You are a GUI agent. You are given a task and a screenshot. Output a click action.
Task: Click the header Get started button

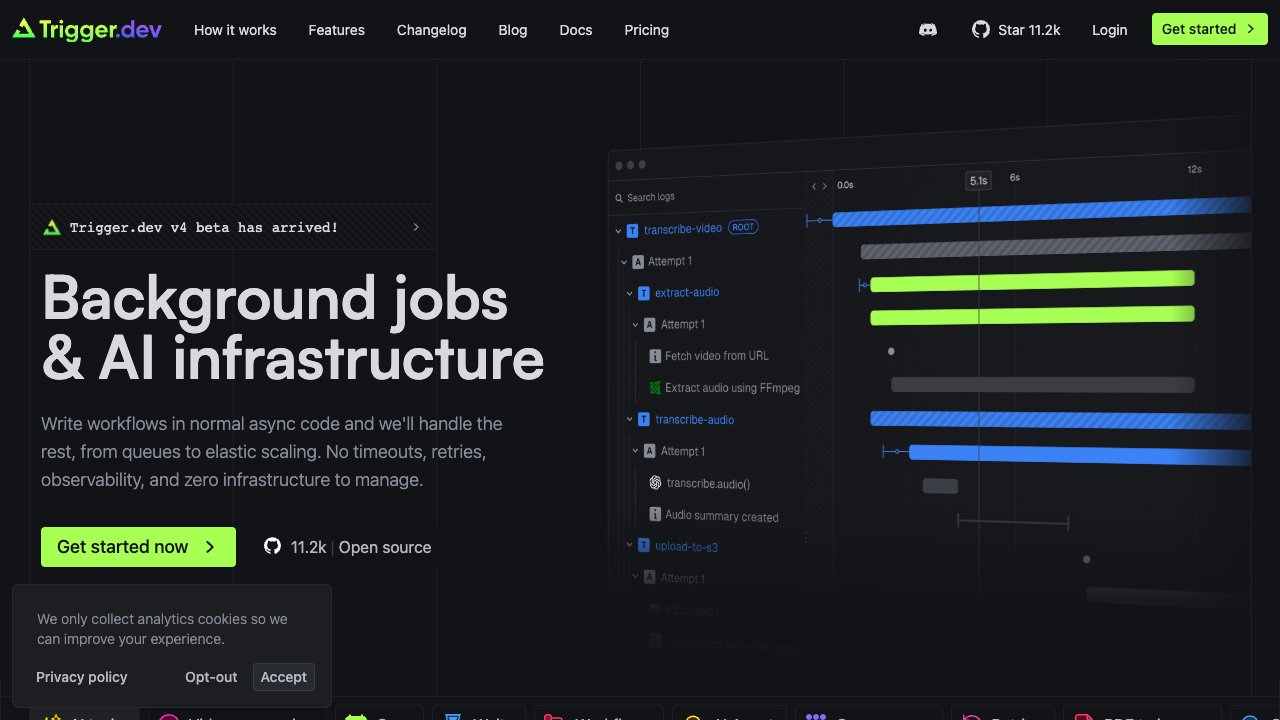pos(1209,29)
